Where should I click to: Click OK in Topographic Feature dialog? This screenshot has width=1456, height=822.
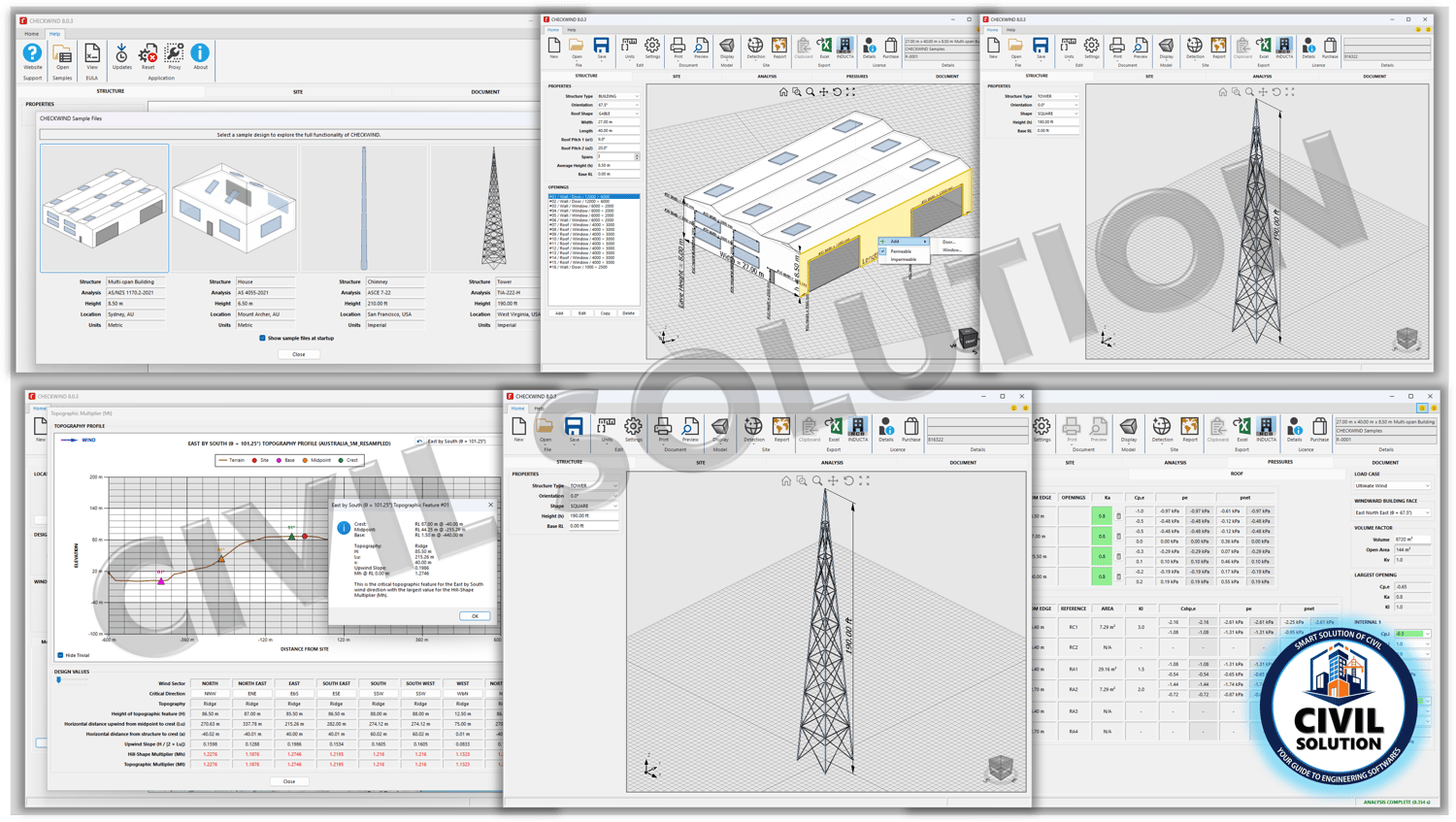pos(475,616)
